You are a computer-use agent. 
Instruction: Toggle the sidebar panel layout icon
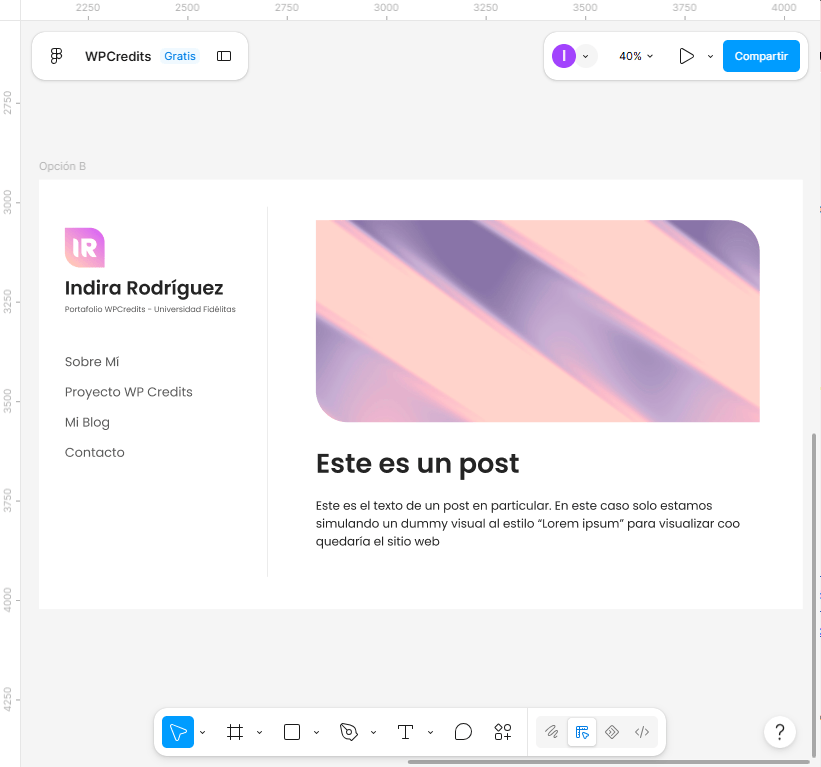click(x=224, y=56)
